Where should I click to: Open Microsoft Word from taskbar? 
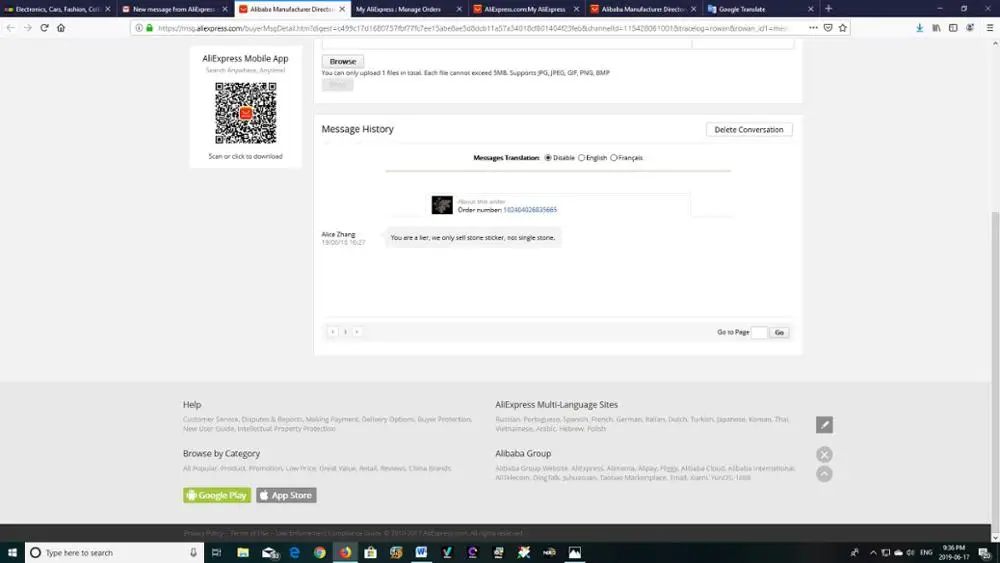422,552
